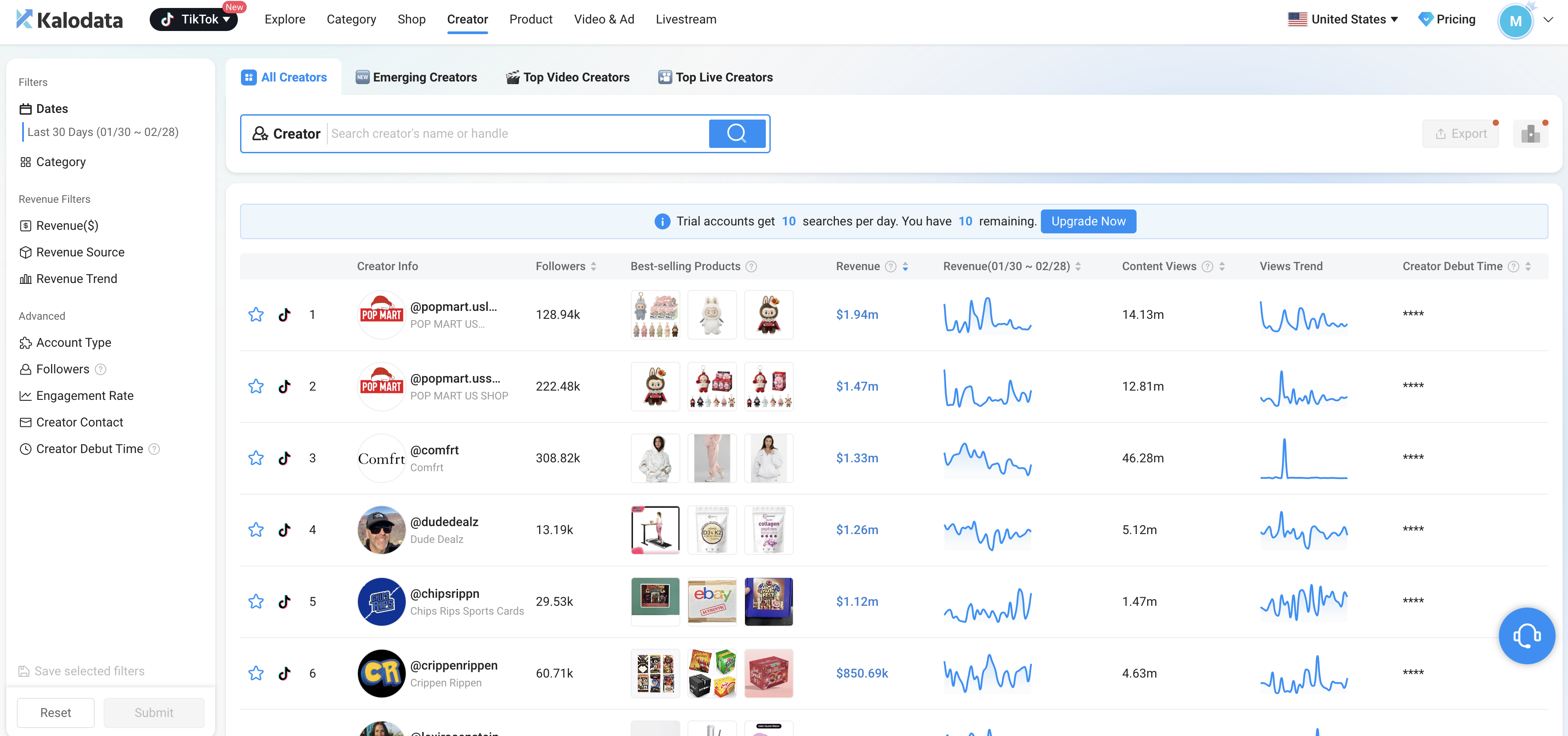Open the Revenue Trend filter
The width and height of the screenshot is (1568, 736).
point(76,279)
